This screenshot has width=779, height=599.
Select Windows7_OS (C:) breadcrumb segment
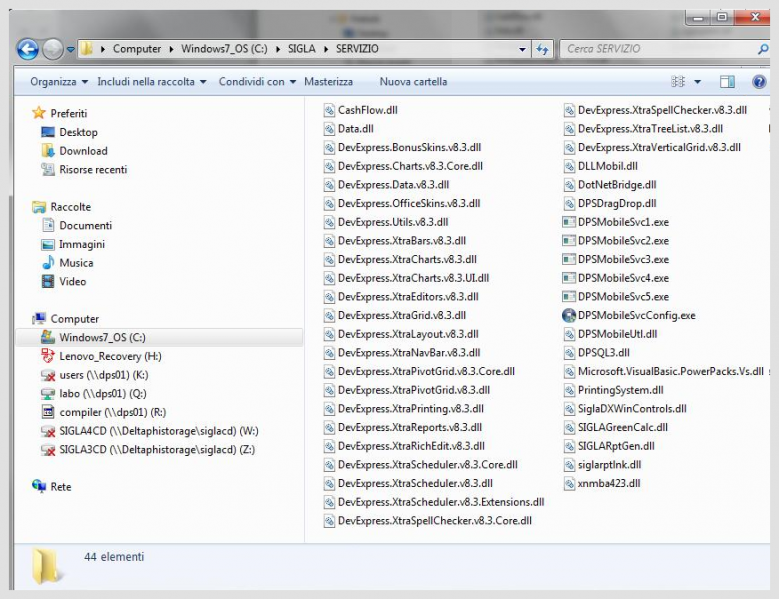224,49
